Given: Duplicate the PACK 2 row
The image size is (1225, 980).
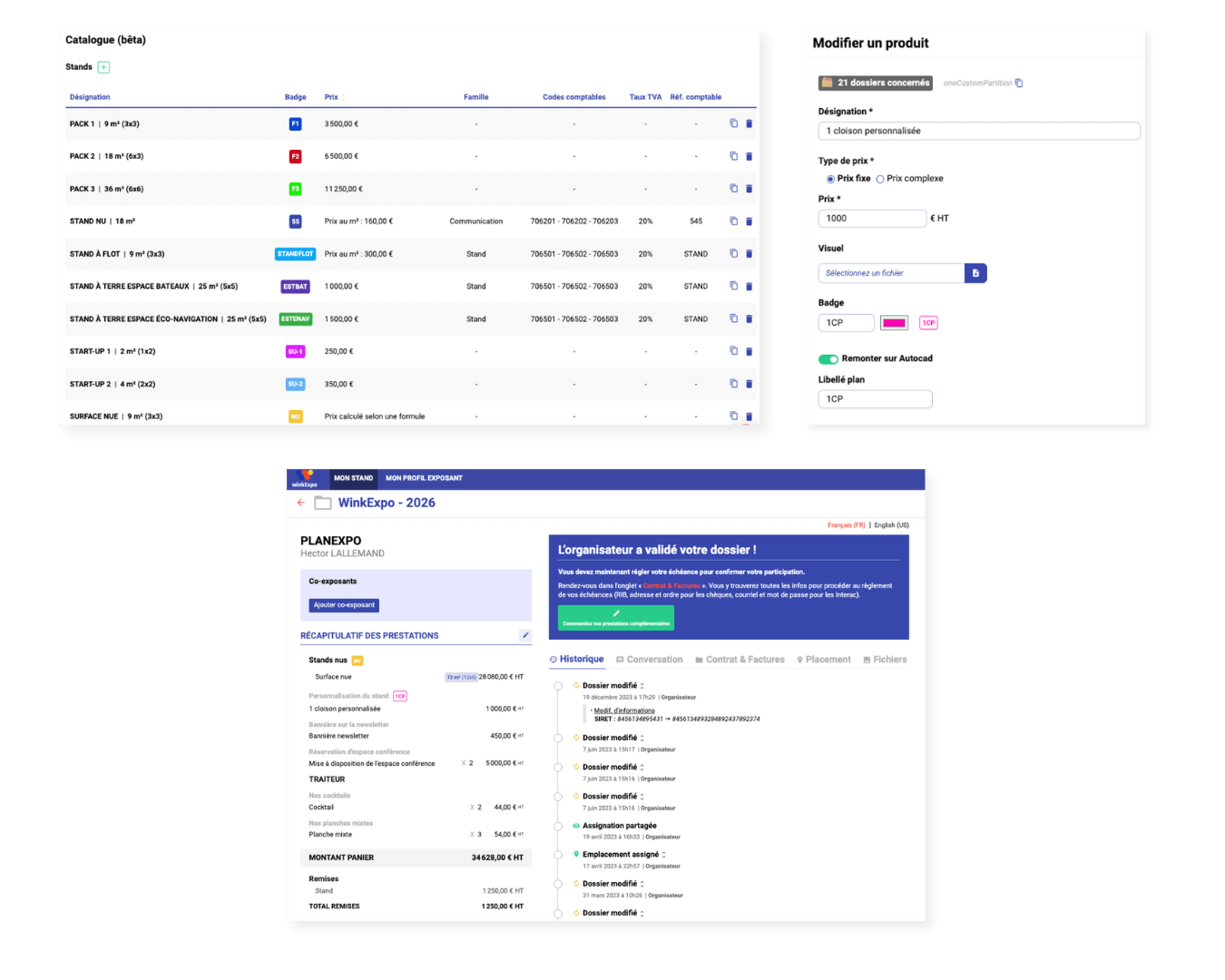Looking at the screenshot, I should coord(734,156).
